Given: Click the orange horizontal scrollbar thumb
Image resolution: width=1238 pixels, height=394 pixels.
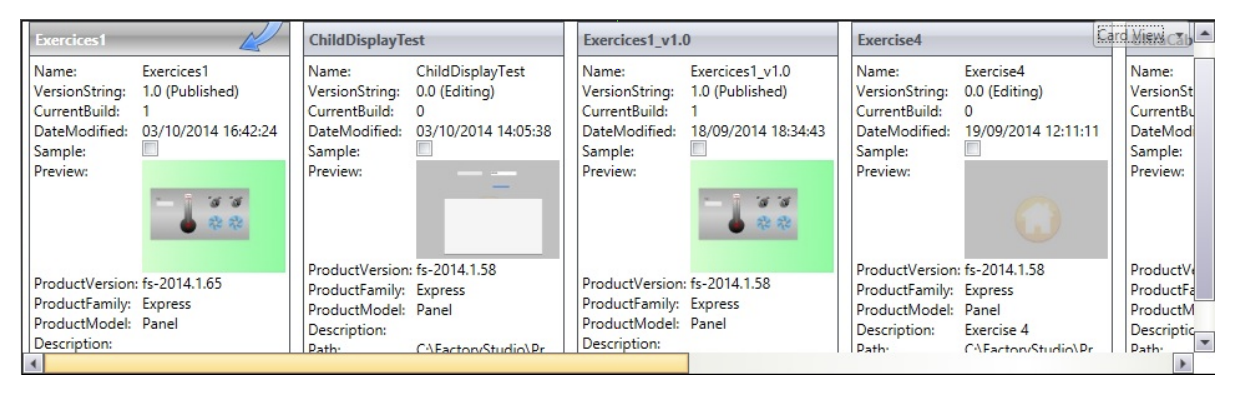Looking at the screenshot, I should [365, 363].
